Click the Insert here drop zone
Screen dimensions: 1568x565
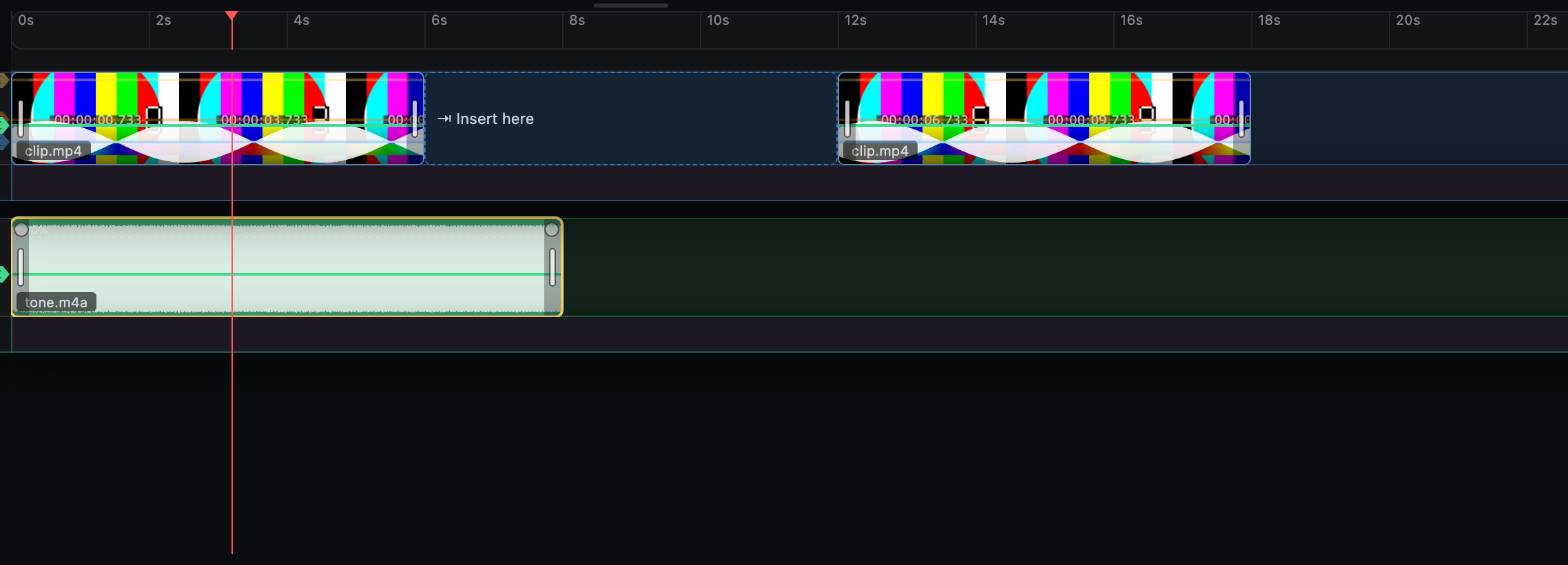631,119
